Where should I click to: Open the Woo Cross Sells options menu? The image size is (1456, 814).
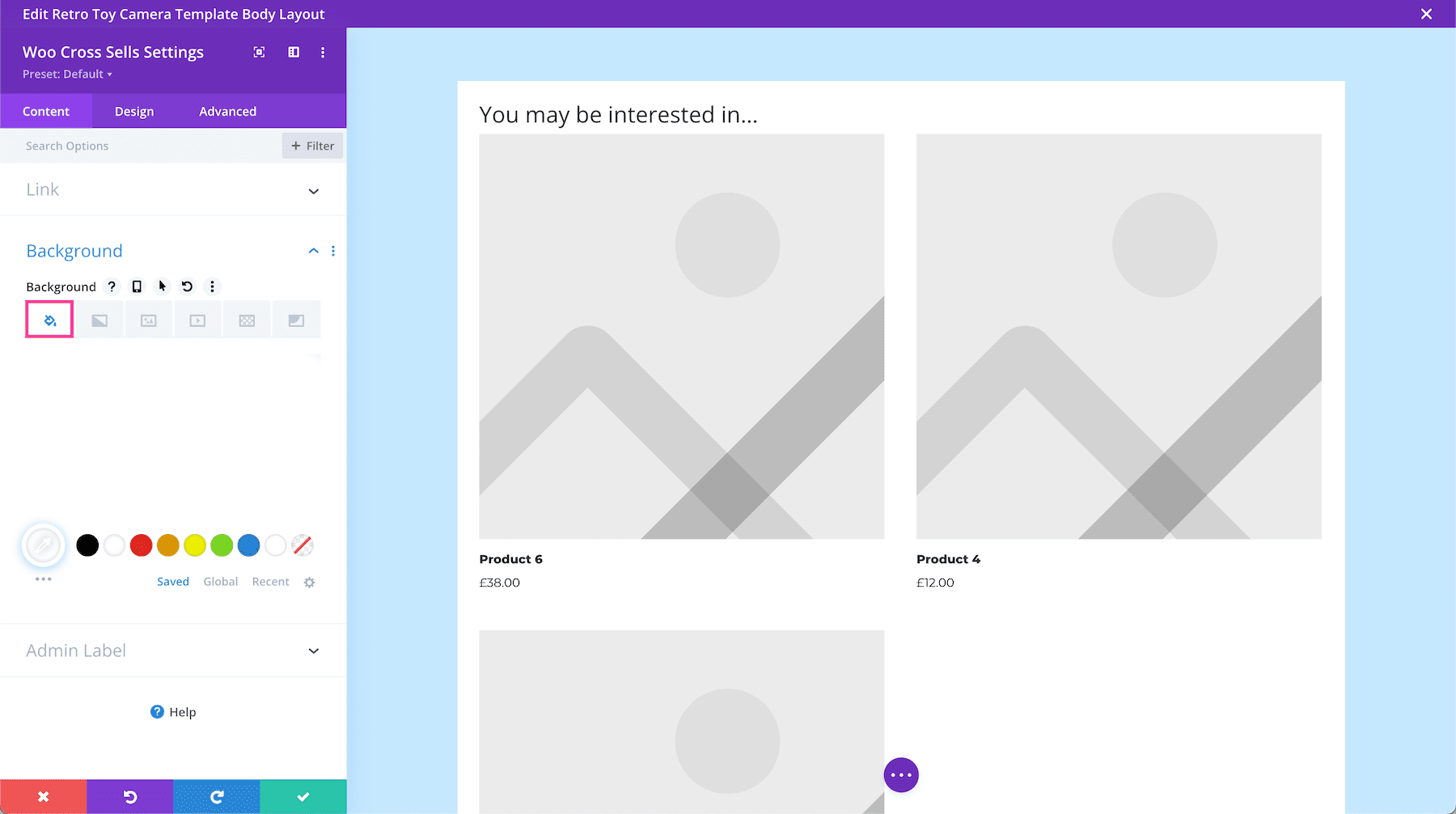coord(322,52)
